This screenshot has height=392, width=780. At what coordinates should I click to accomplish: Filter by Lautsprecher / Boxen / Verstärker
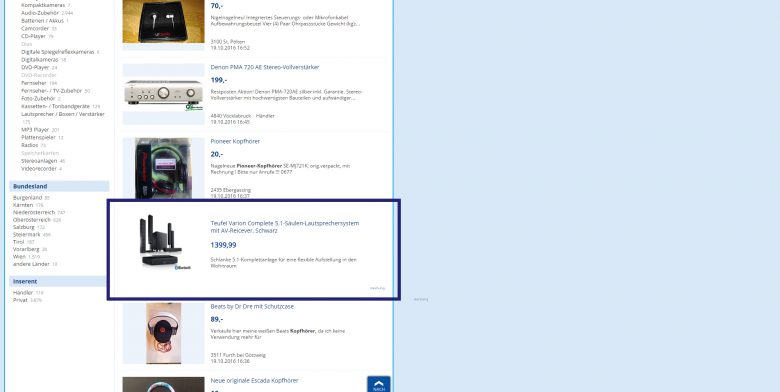63,114
